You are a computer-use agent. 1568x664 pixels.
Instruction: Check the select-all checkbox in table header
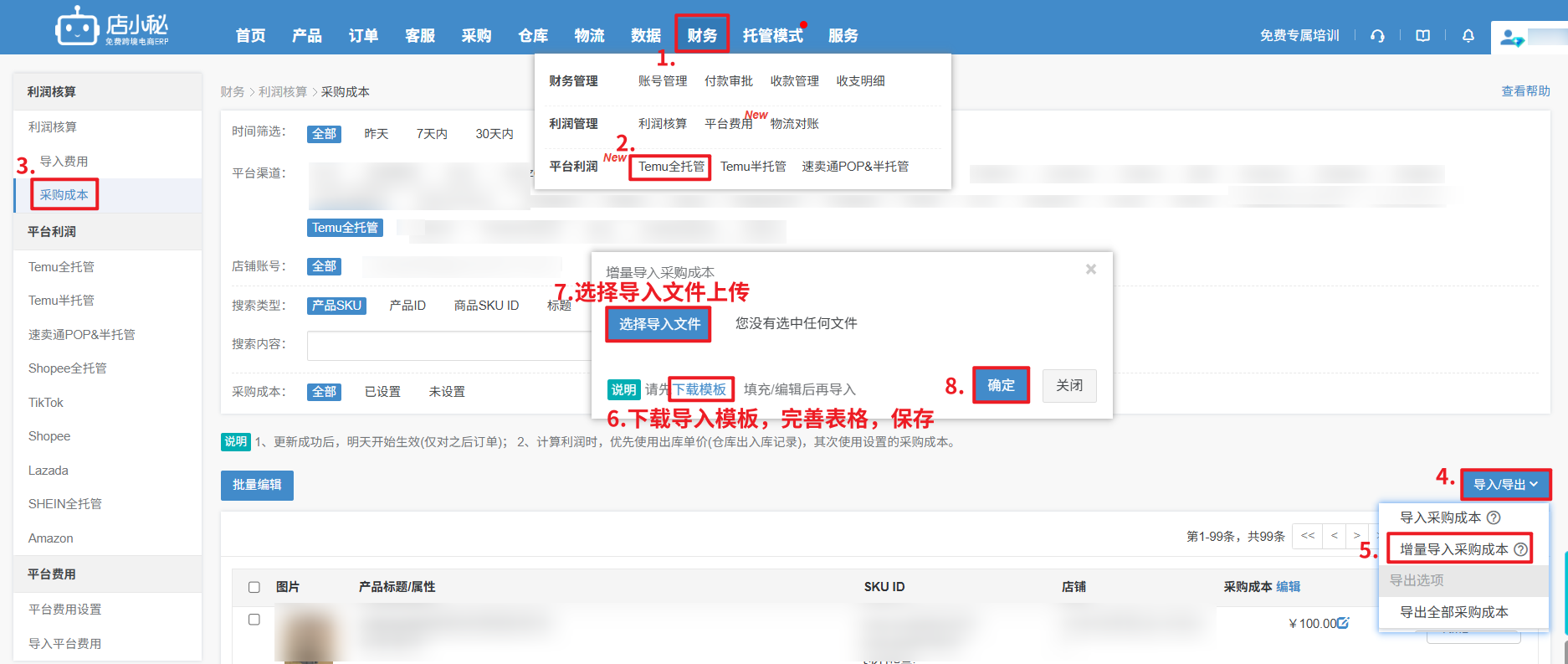point(254,587)
